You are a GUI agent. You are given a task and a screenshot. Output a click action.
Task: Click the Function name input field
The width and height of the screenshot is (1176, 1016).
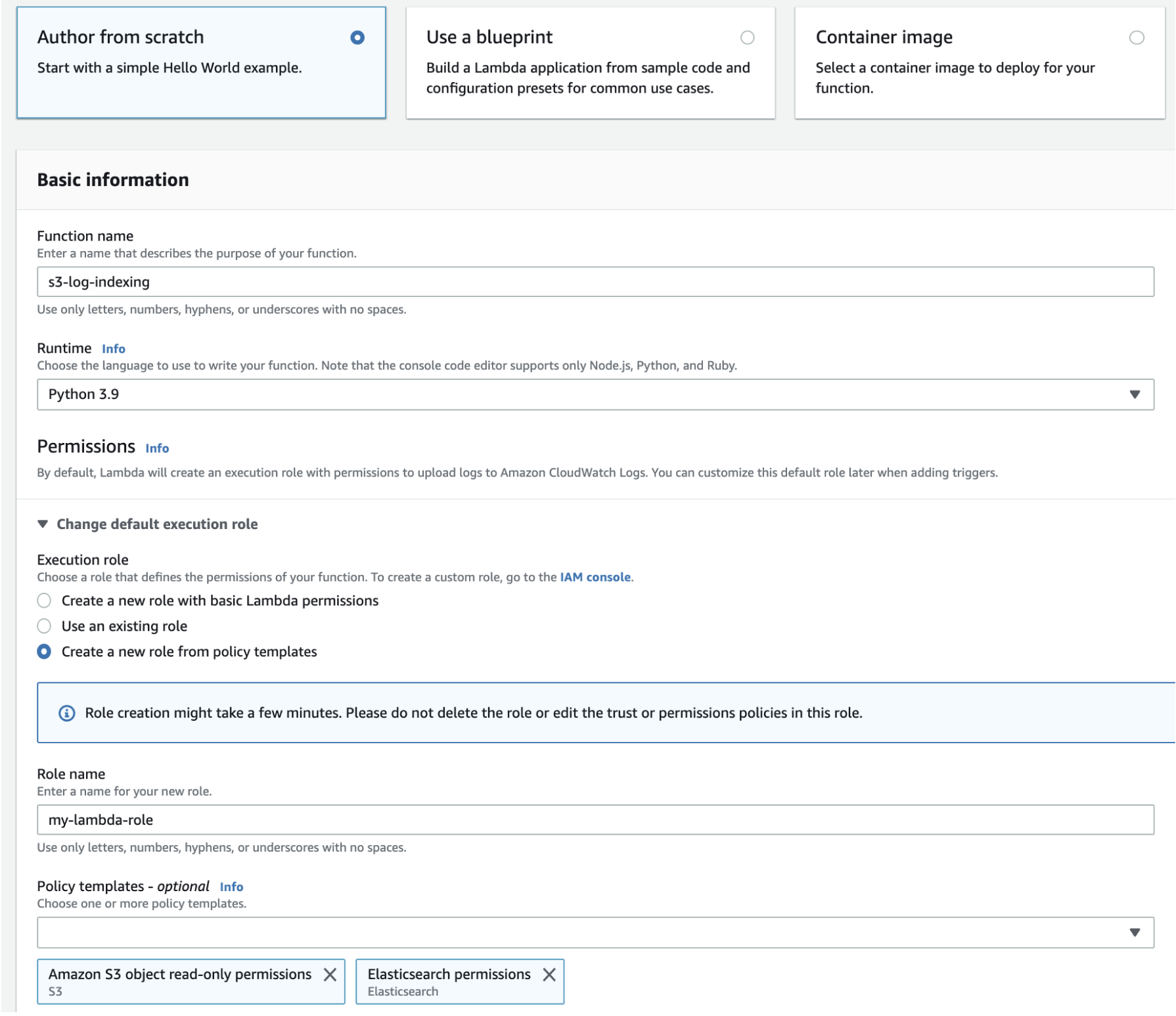click(x=595, y=281)
